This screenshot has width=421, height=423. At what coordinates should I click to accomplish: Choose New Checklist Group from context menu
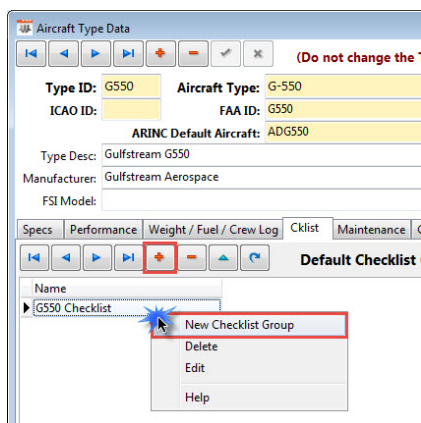point(249,325)
